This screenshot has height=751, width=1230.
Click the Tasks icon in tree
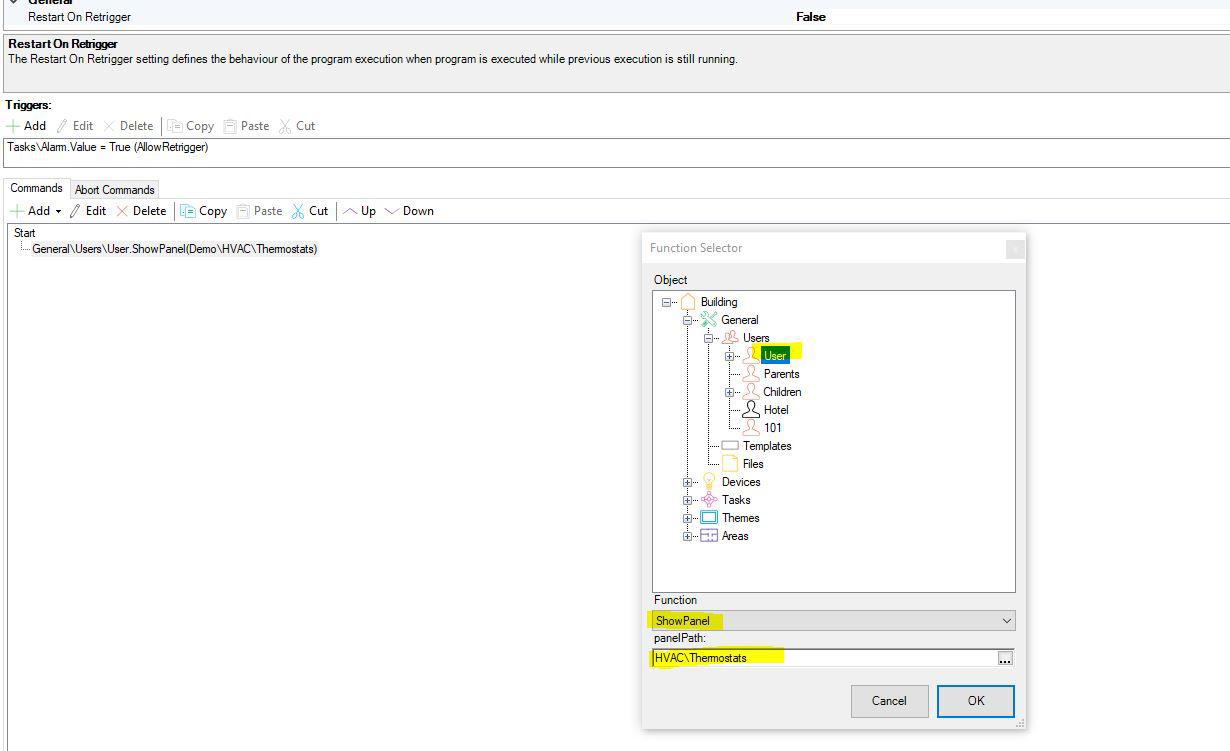pos(709,500)
